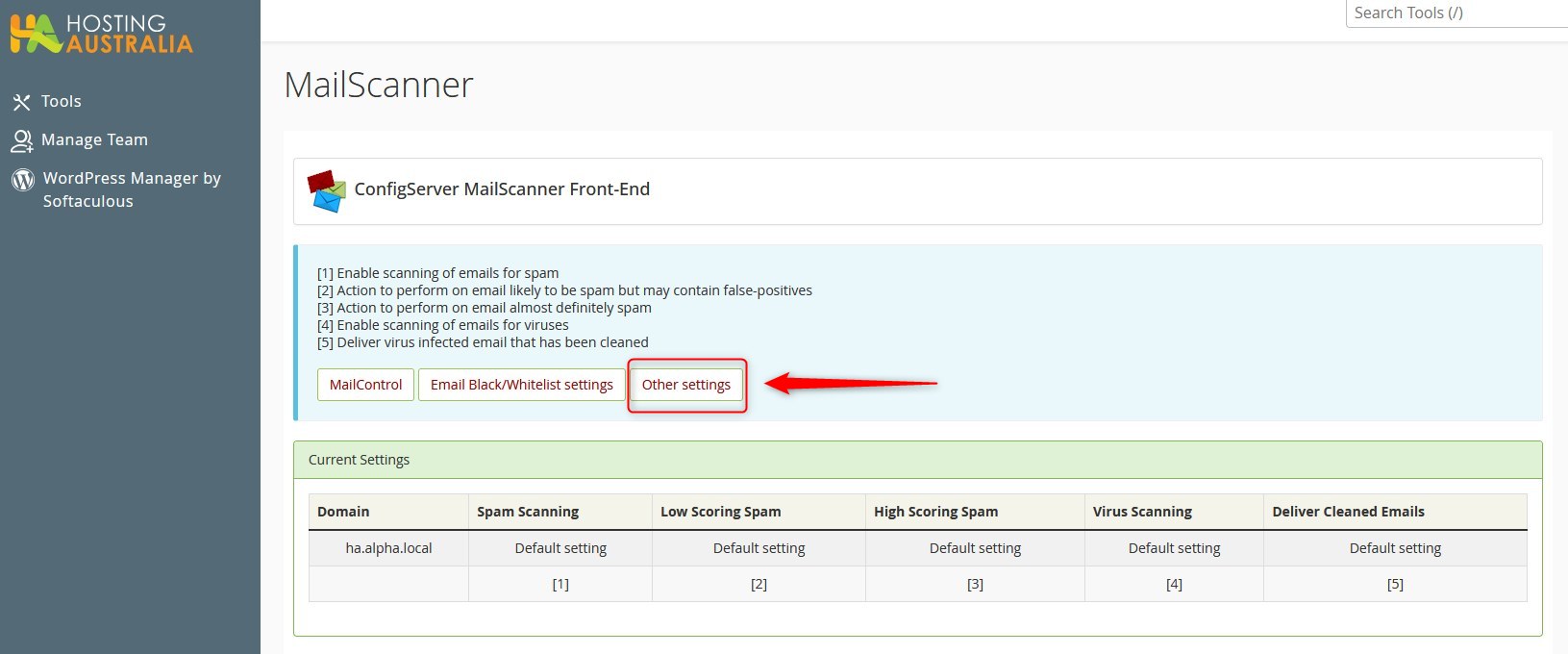The height and width of the screenshot is (654, 1568).
Task: Click the Manage Team user icon
Action: (21, 140)
